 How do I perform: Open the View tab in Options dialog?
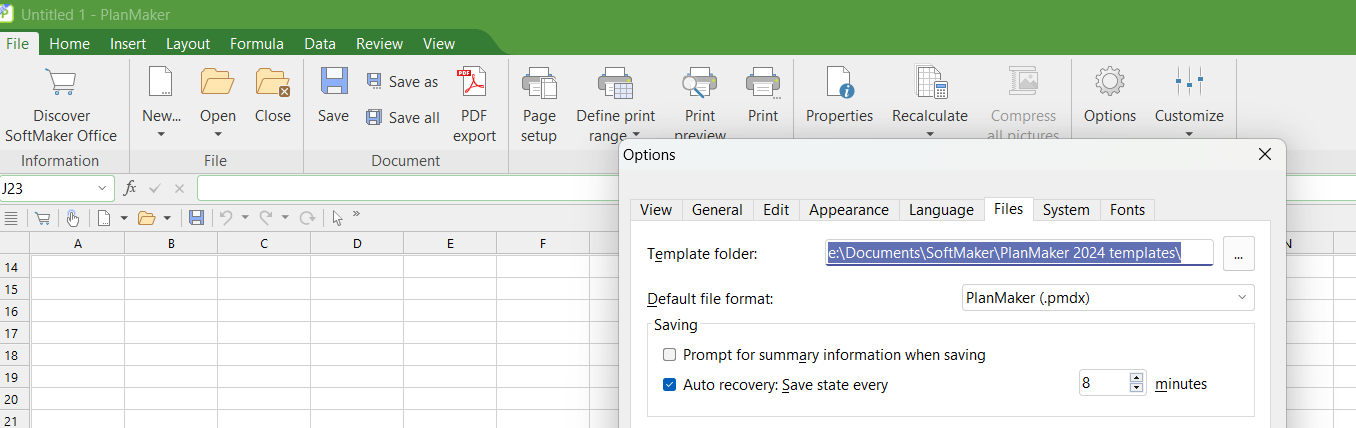(656, 209)
